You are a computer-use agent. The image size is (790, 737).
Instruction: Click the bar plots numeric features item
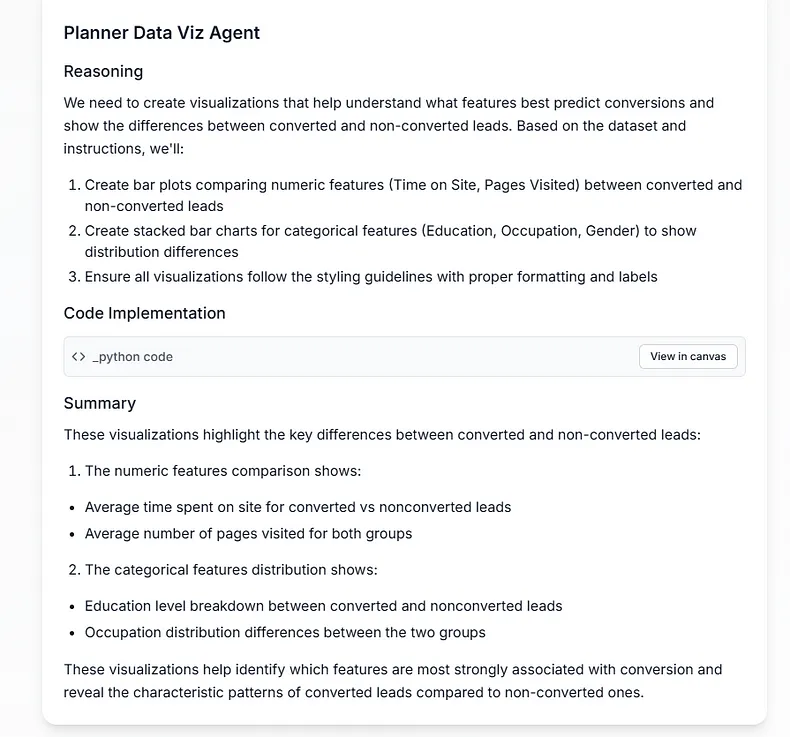tap(405, 195)
